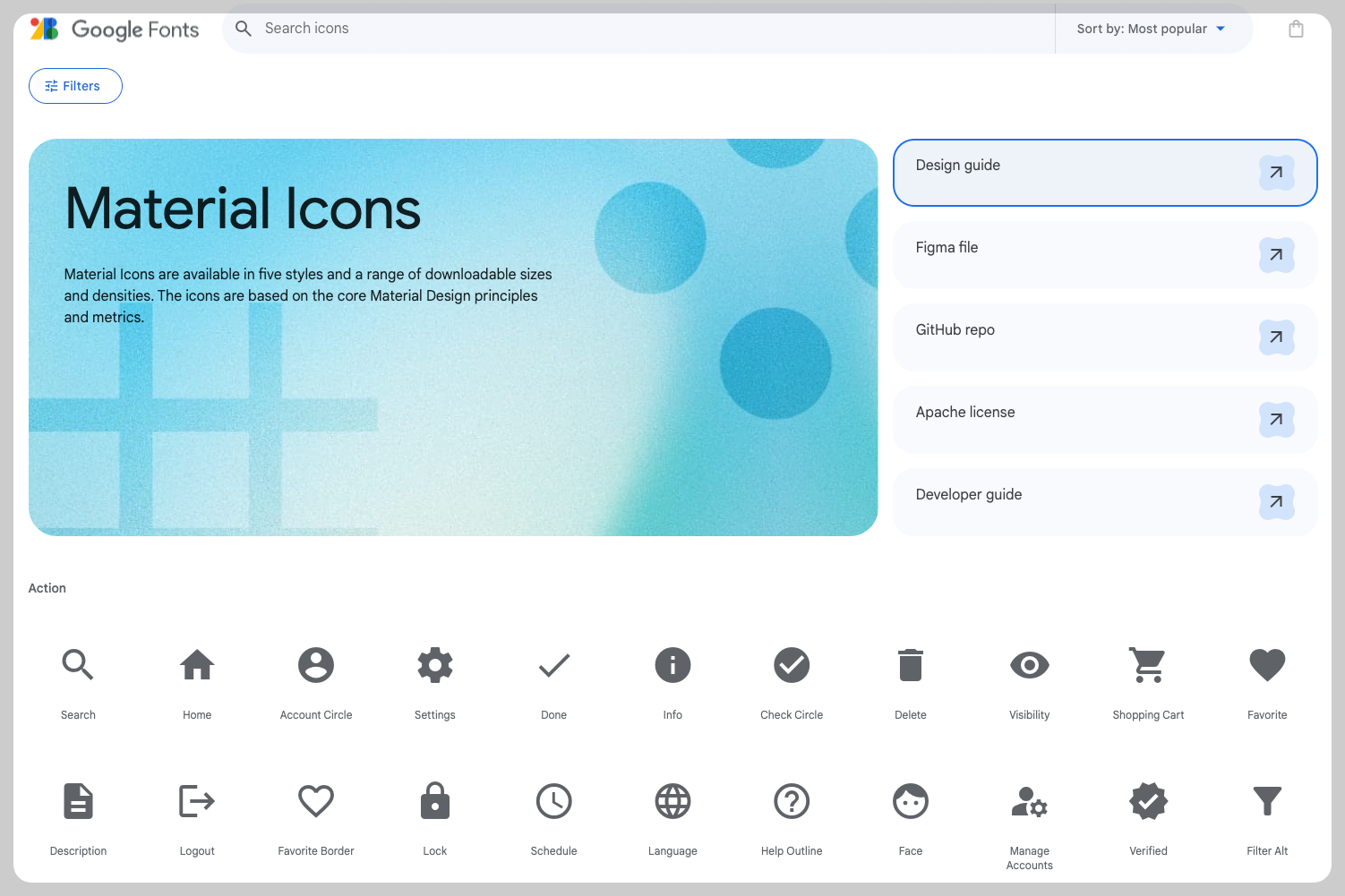
Task: Open the Sort by Most popular dropdown
Action: [x=1152, y=29]
